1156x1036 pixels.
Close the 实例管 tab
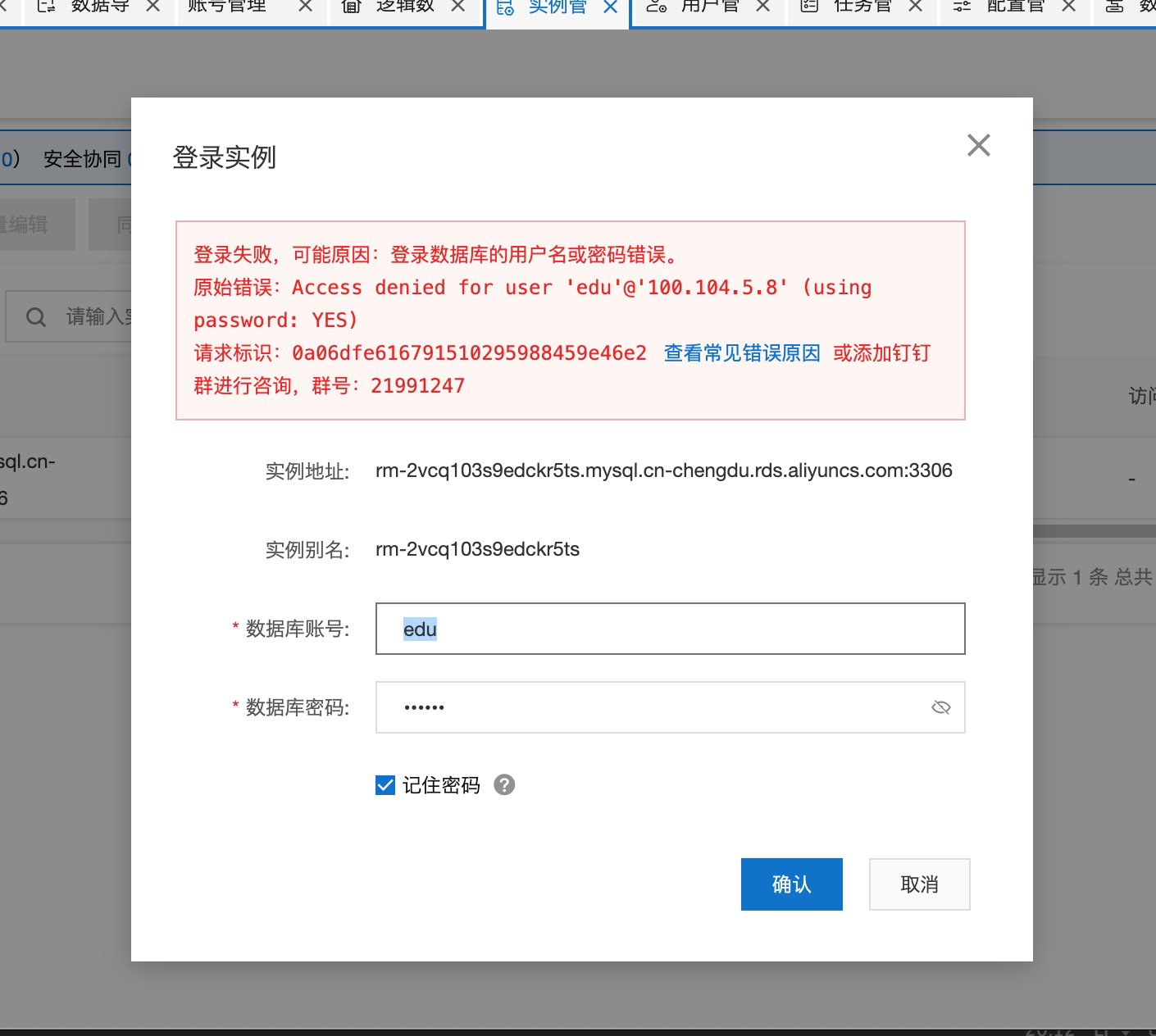coord(610,7)
